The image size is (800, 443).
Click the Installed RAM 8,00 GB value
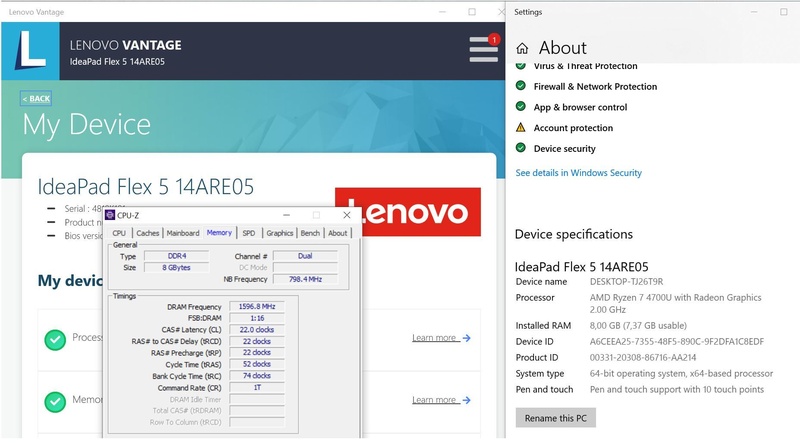(x=638, y=326)
